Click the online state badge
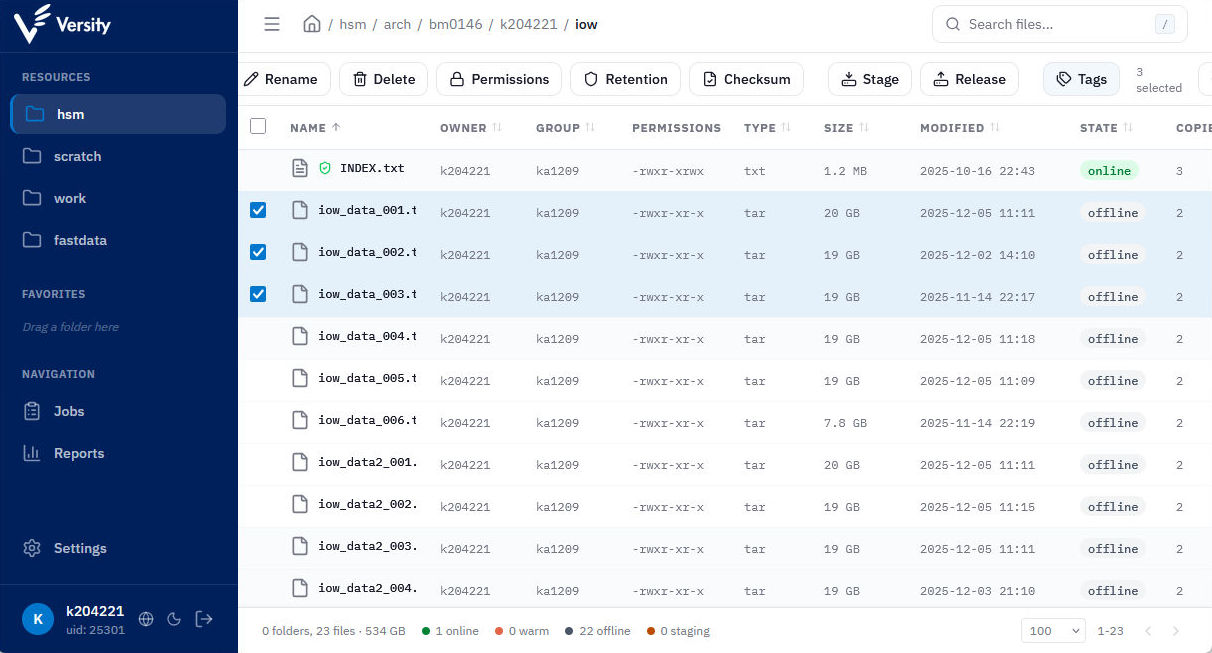The width and height of the screenshot is (1212, 653). click(1109, 170)
